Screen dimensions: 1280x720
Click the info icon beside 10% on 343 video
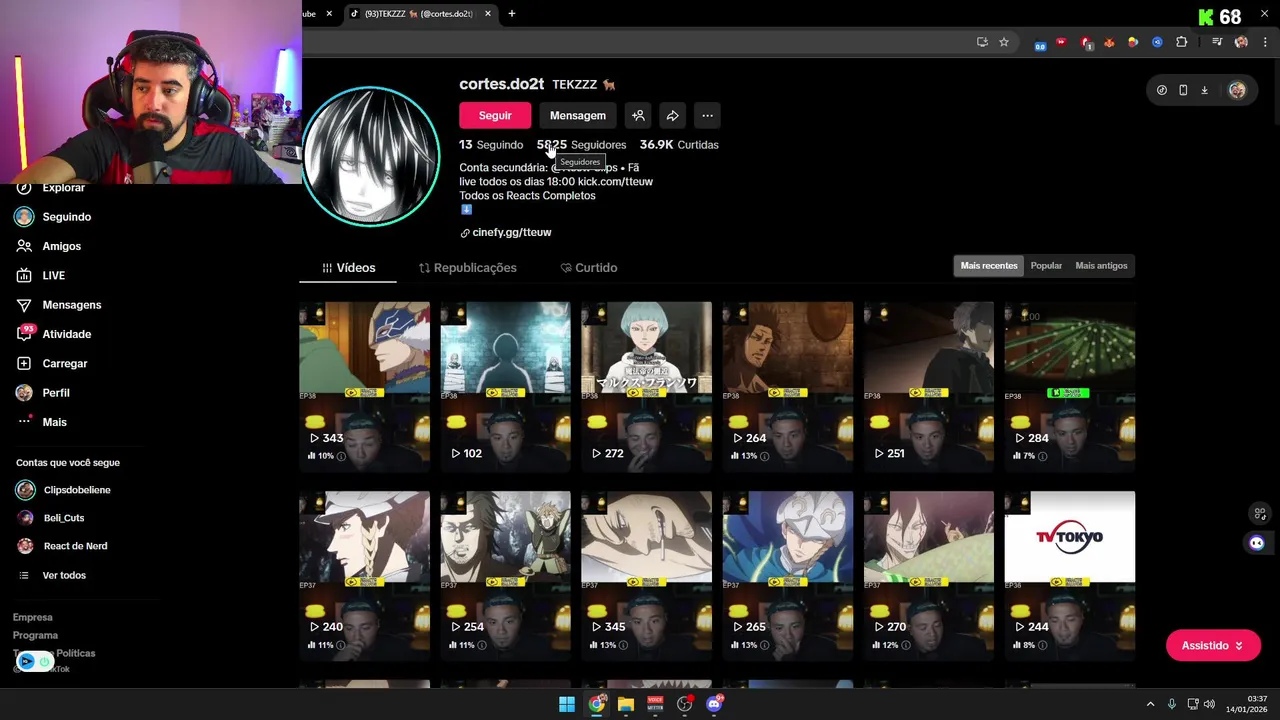[341, 456]
